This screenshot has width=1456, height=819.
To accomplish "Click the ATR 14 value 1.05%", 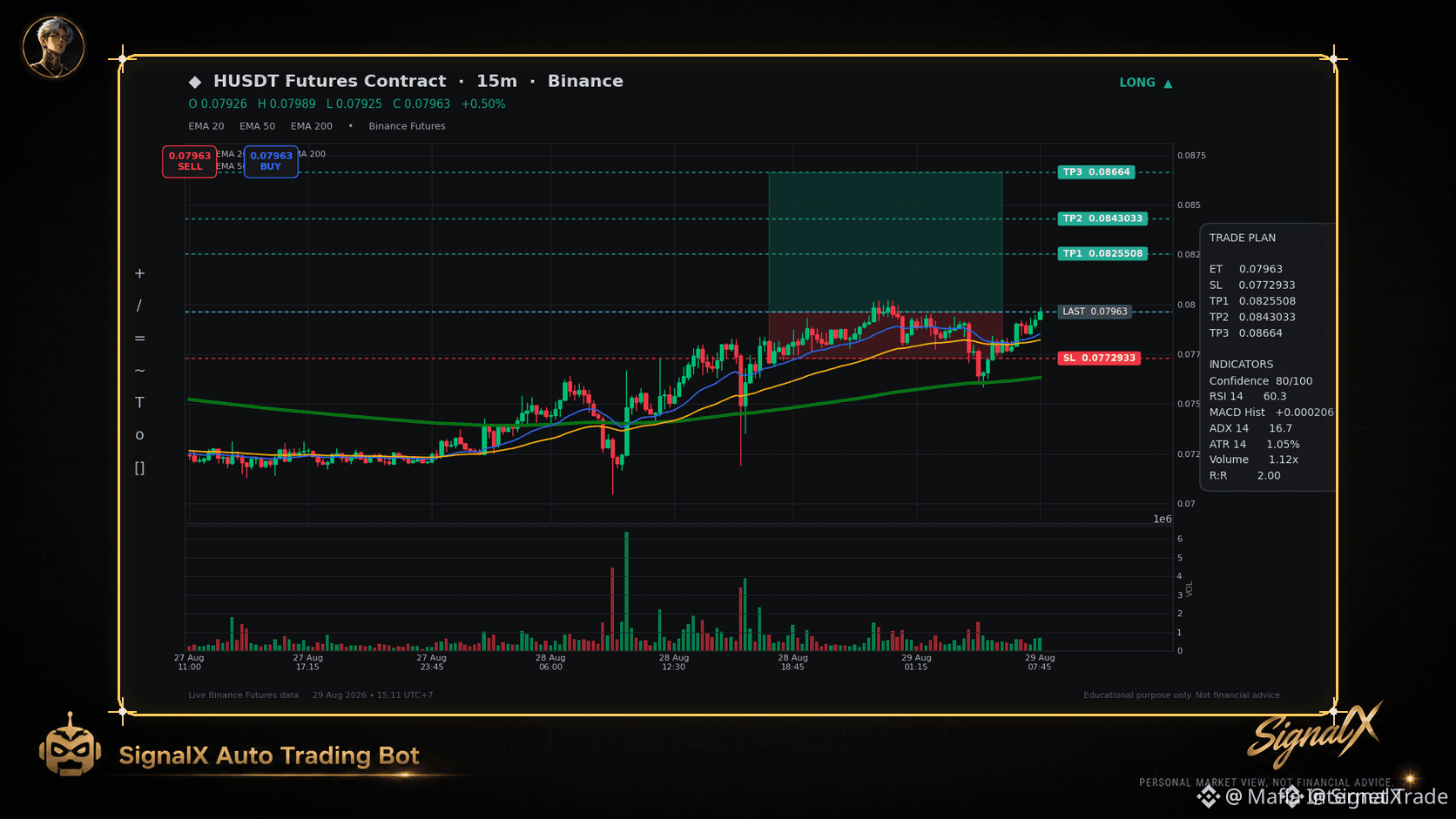I will 1283,444.
